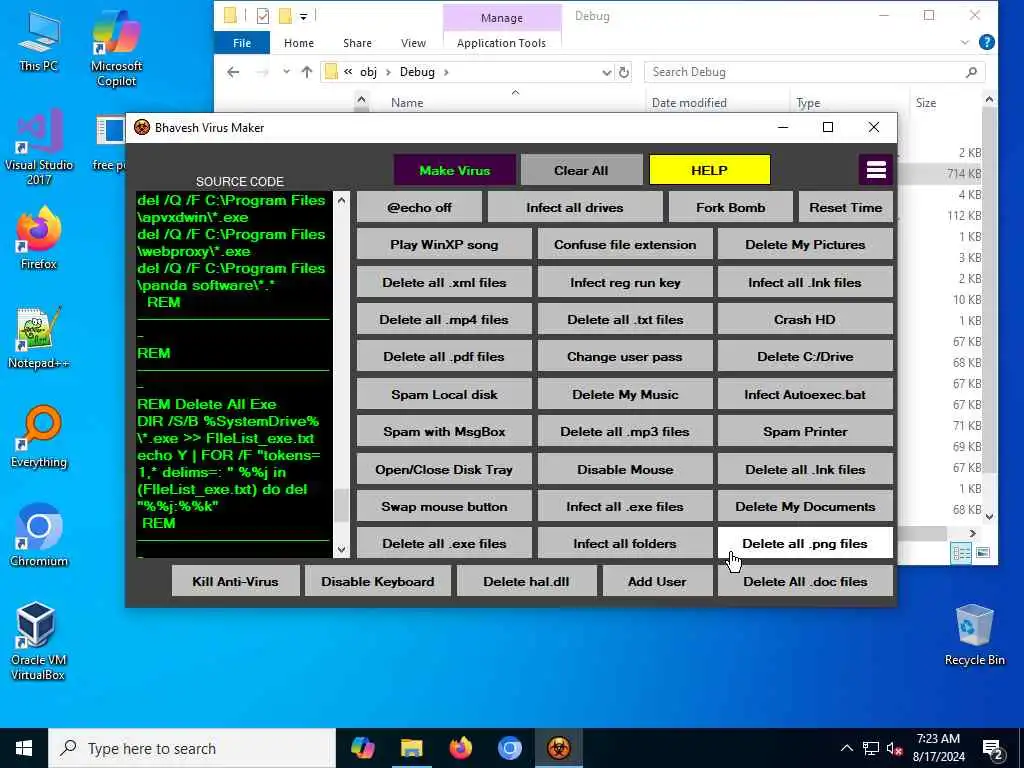Open File Explorer from the taskbar
This screenshot has height=768, width=1024.
(411, 748)
